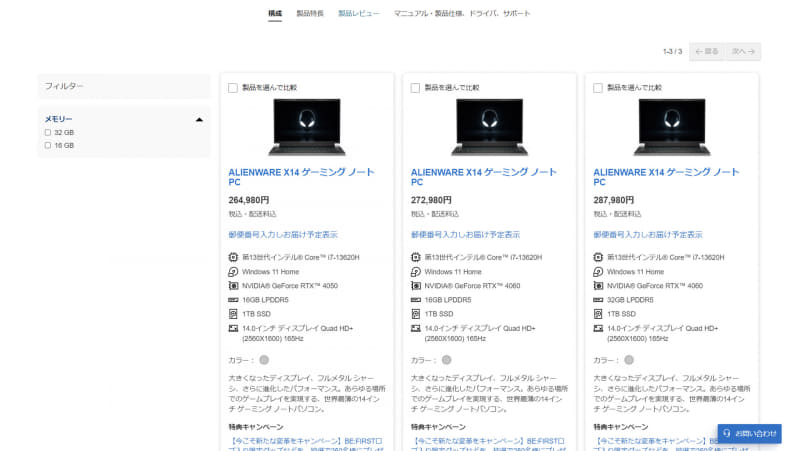Click the display icon on the 287,980円 card
The height and width of the screenshot is (451, 800).
598,328
